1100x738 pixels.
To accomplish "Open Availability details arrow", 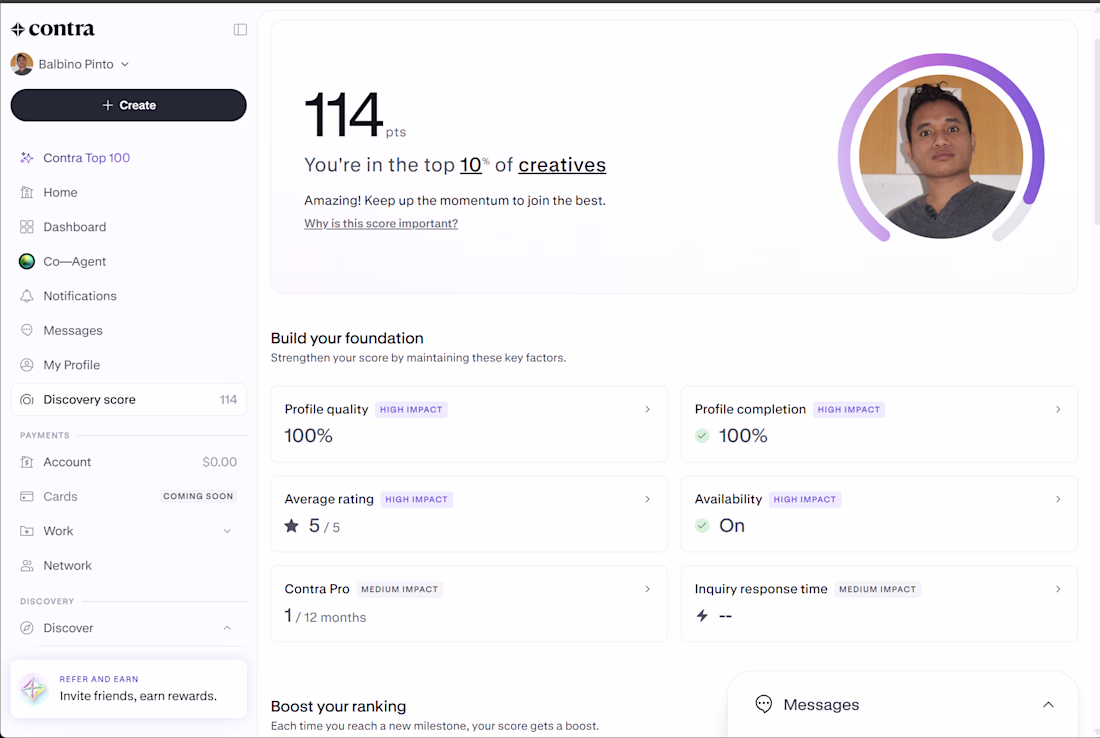I will tap(1058, 499).
